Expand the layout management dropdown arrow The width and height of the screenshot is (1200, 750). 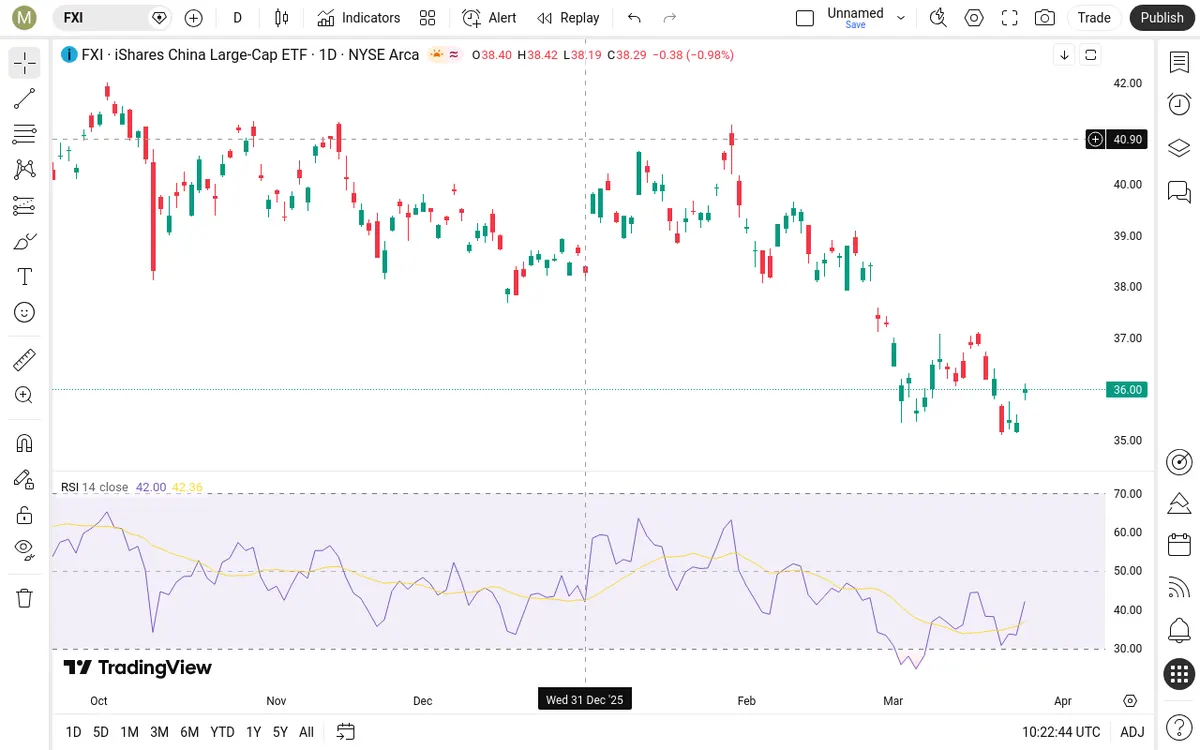(901, 17)
